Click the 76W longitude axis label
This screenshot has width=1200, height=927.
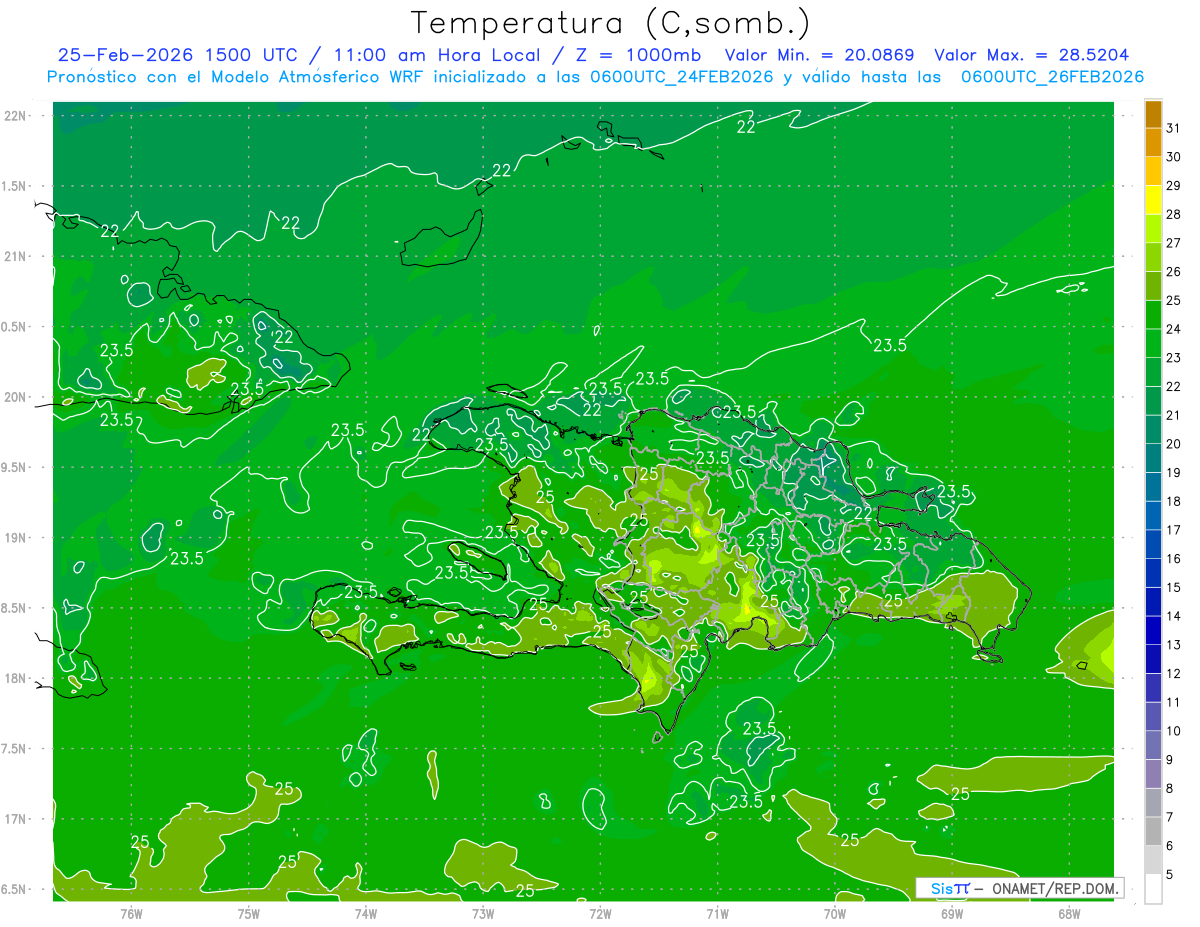[131, 912]
